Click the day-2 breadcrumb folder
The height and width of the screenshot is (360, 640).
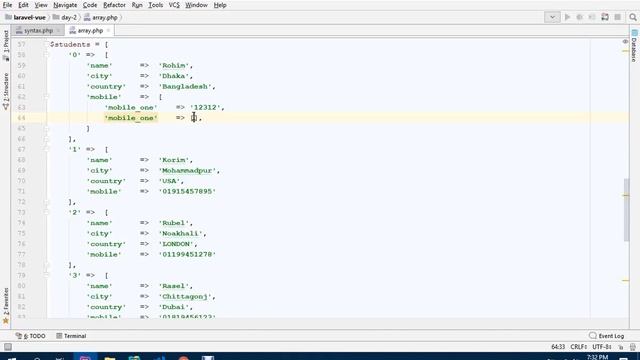tap(64, 18)
